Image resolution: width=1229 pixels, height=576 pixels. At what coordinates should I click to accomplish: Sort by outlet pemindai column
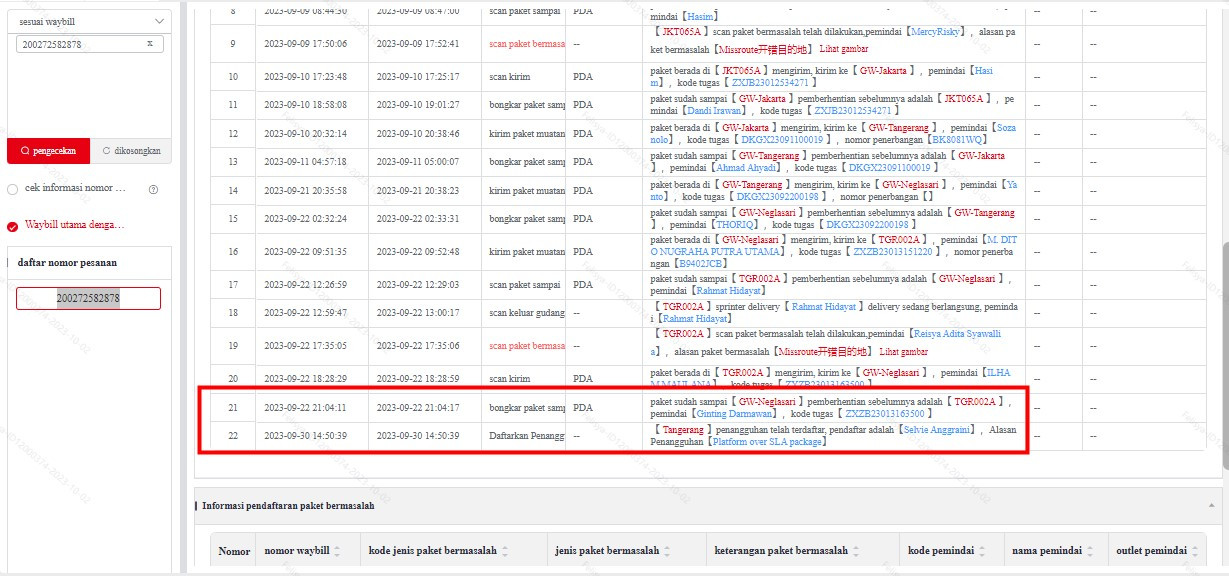click(1196, 551)
